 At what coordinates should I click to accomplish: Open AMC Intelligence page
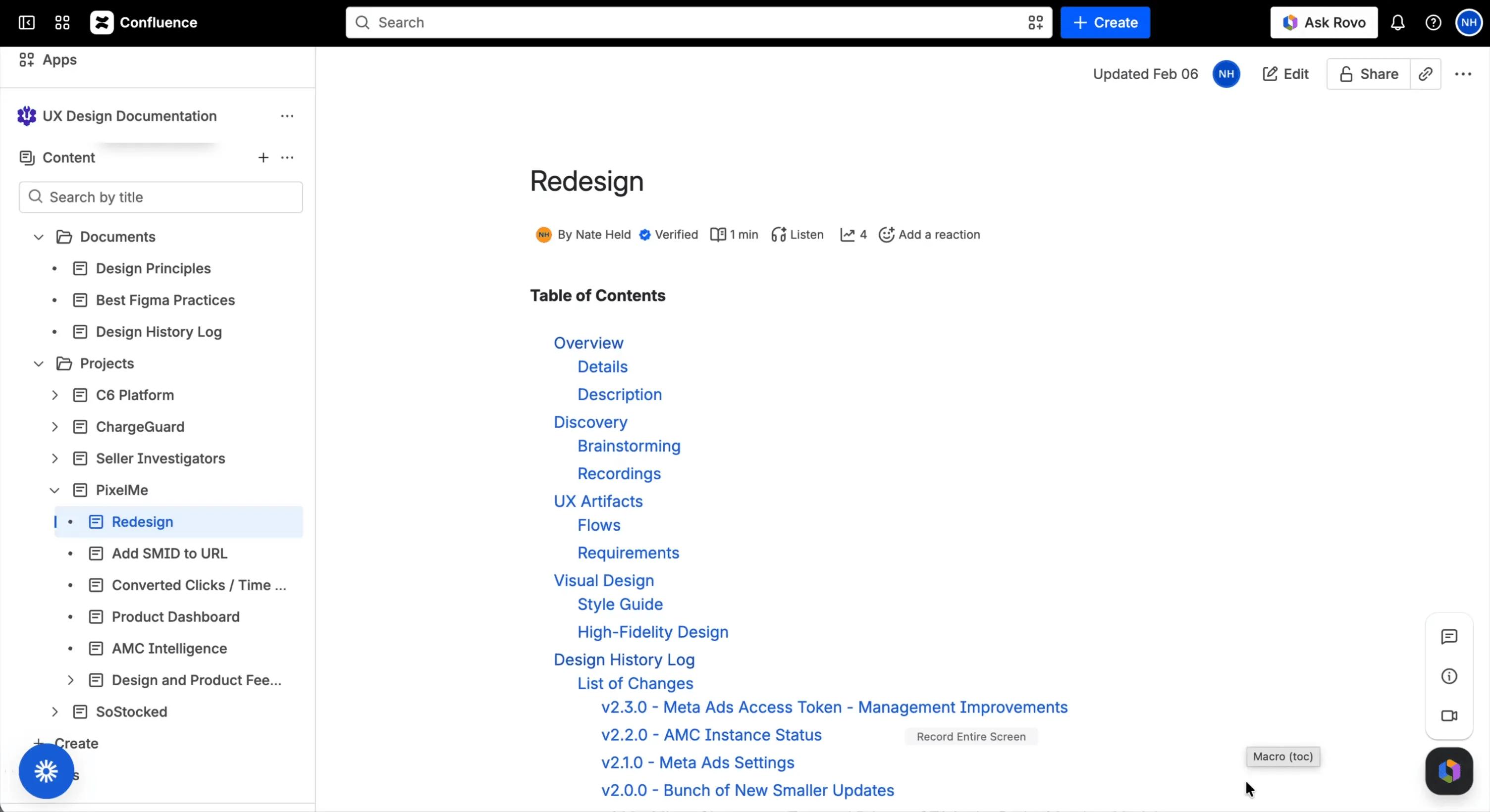point(169,648)
